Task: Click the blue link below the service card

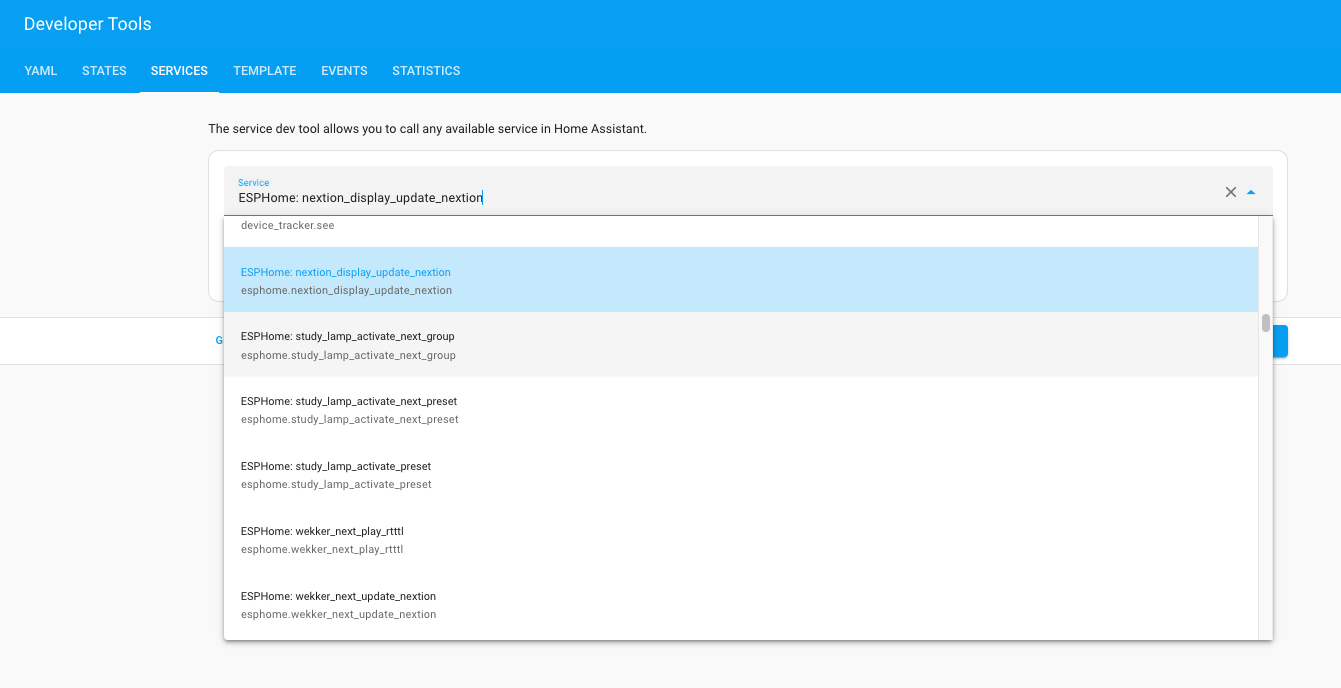Action: tap(219, 340)
